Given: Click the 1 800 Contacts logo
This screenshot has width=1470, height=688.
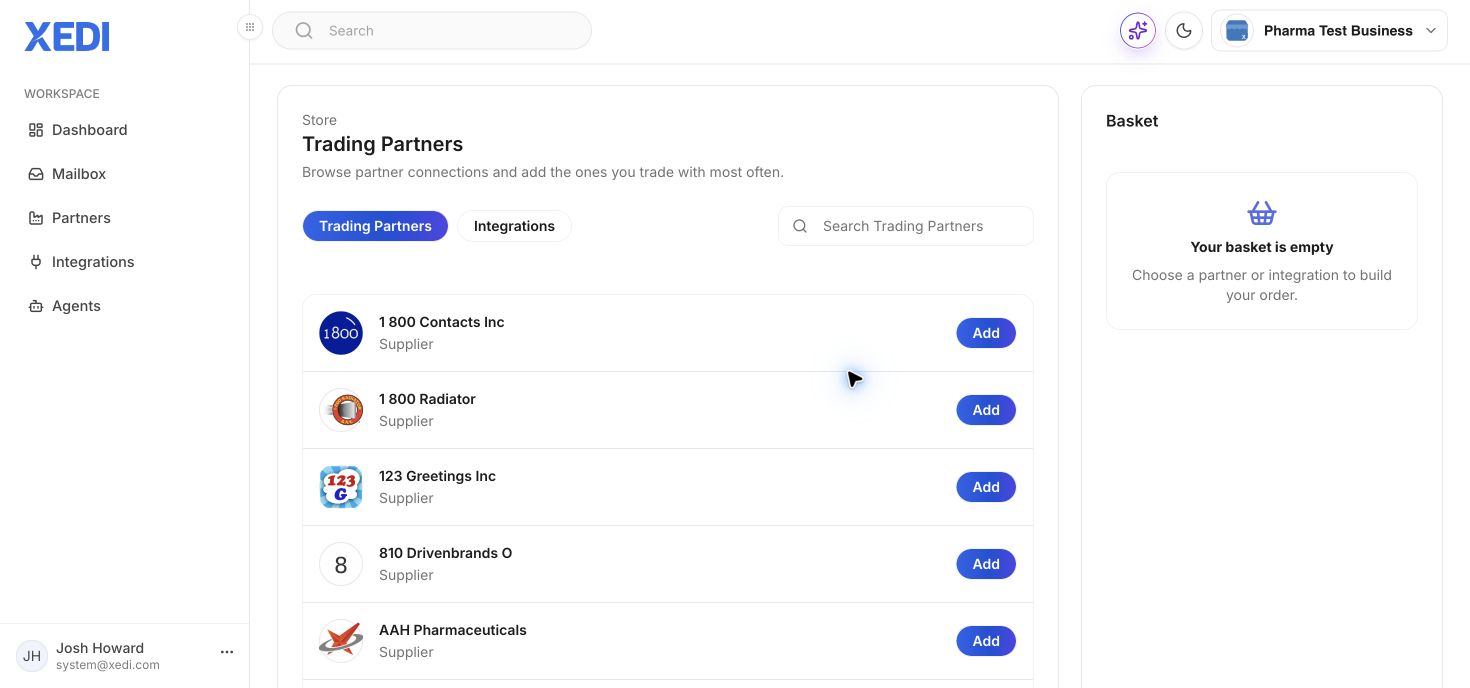Looking at the screenshot, I should coord(341,333).
